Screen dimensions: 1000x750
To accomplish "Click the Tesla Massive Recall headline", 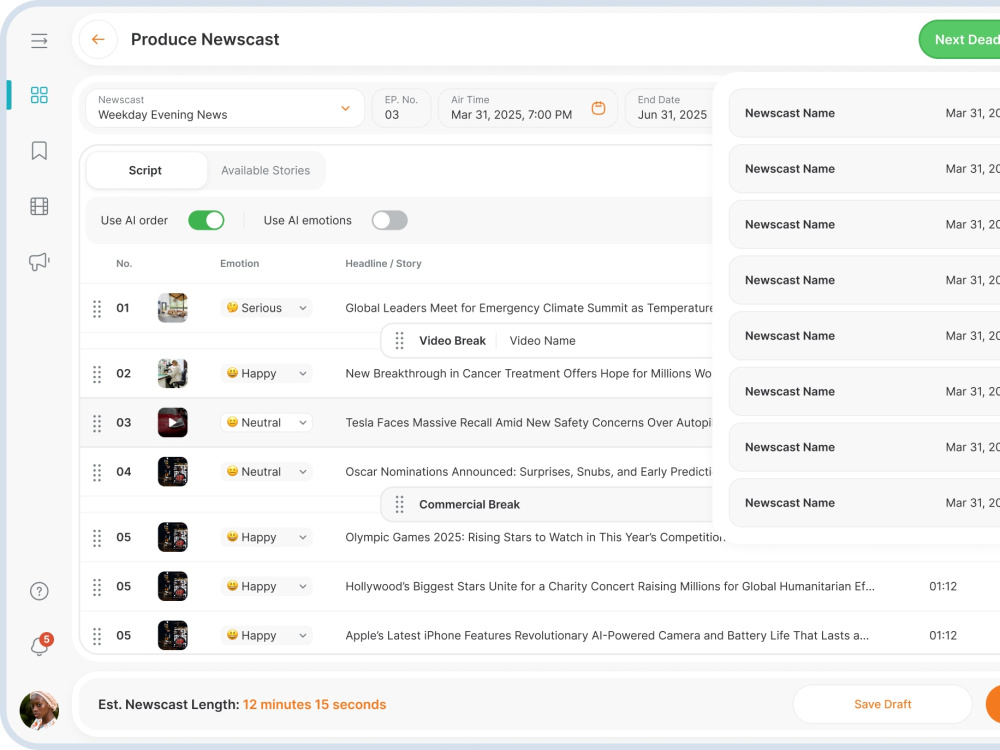I will point(528,423).
